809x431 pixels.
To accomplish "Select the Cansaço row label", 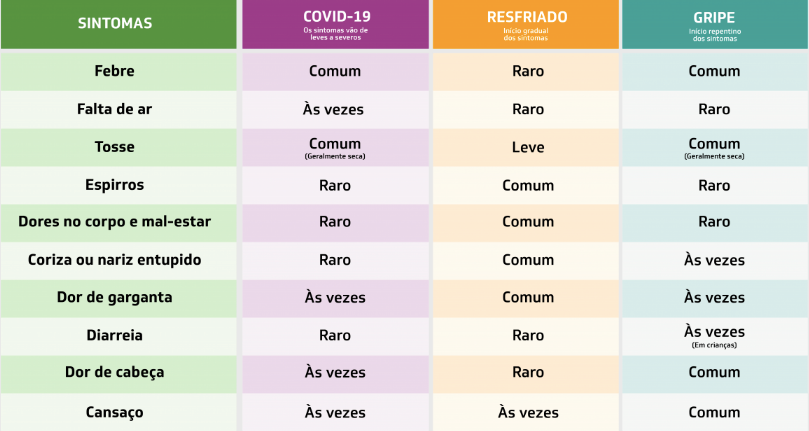I will pos(115,412).
